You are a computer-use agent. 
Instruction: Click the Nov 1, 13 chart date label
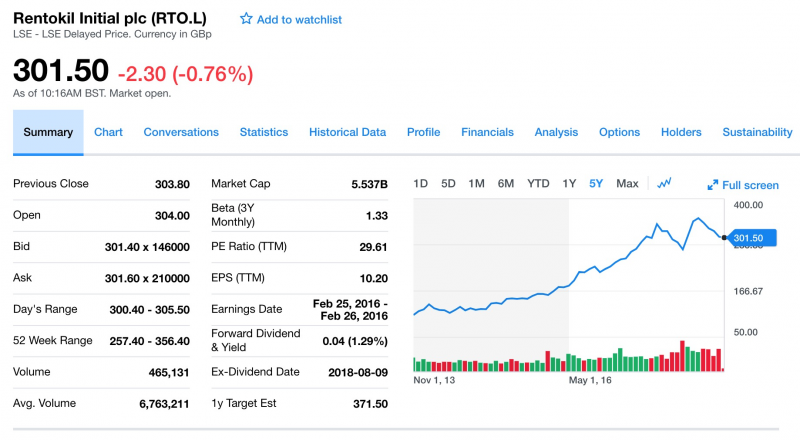(434, 380)
